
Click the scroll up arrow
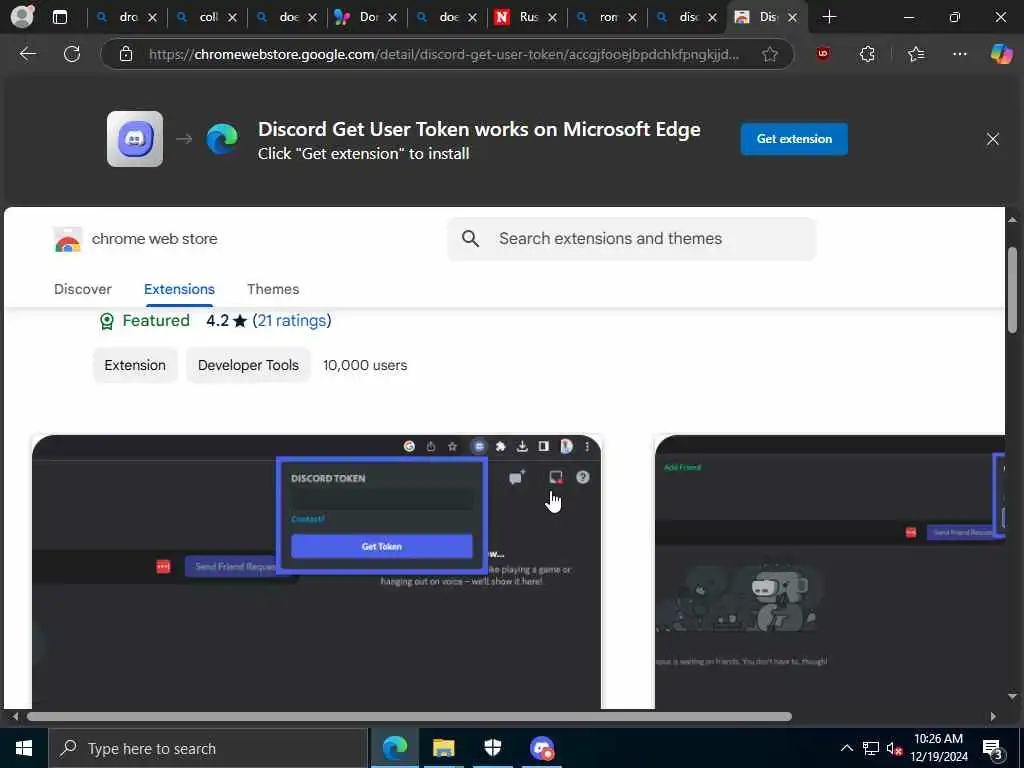click(x=1012, y=220)
